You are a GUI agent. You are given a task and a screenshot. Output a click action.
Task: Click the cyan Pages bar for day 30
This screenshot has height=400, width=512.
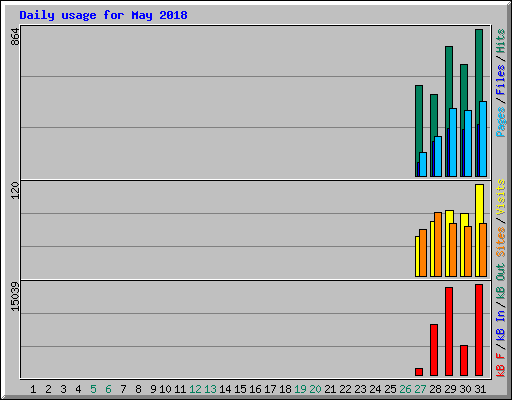[x=468, y=144]
